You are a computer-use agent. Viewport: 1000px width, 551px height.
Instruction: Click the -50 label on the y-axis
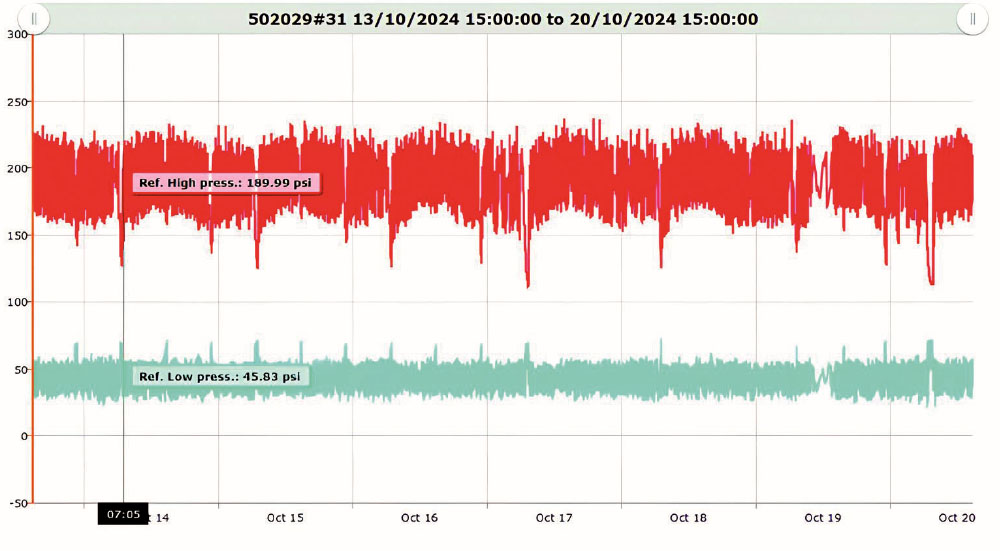[x=15, y=503]
